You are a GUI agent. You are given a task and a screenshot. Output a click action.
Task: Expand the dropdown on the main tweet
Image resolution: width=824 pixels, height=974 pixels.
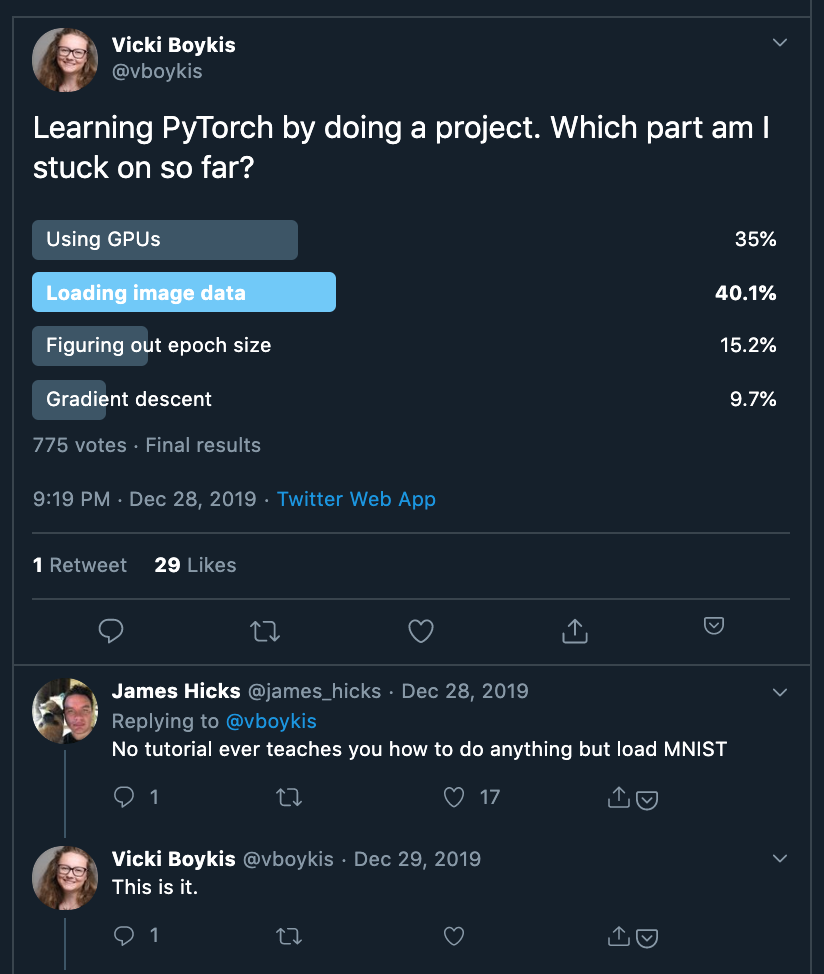pos(779,42)
